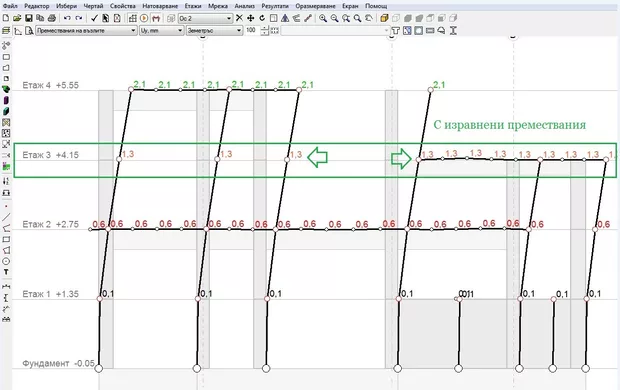
Task: Click the delete X icon
Action: (x=239, y=18)
